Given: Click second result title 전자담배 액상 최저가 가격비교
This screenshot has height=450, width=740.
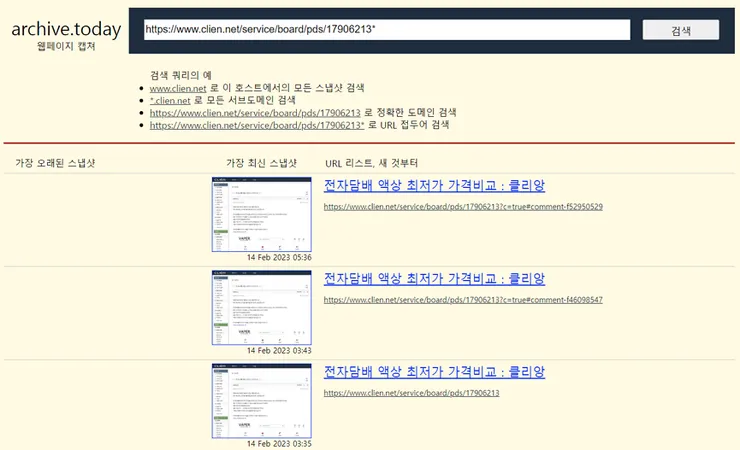Looking at the screenshot, I should 434,279.
